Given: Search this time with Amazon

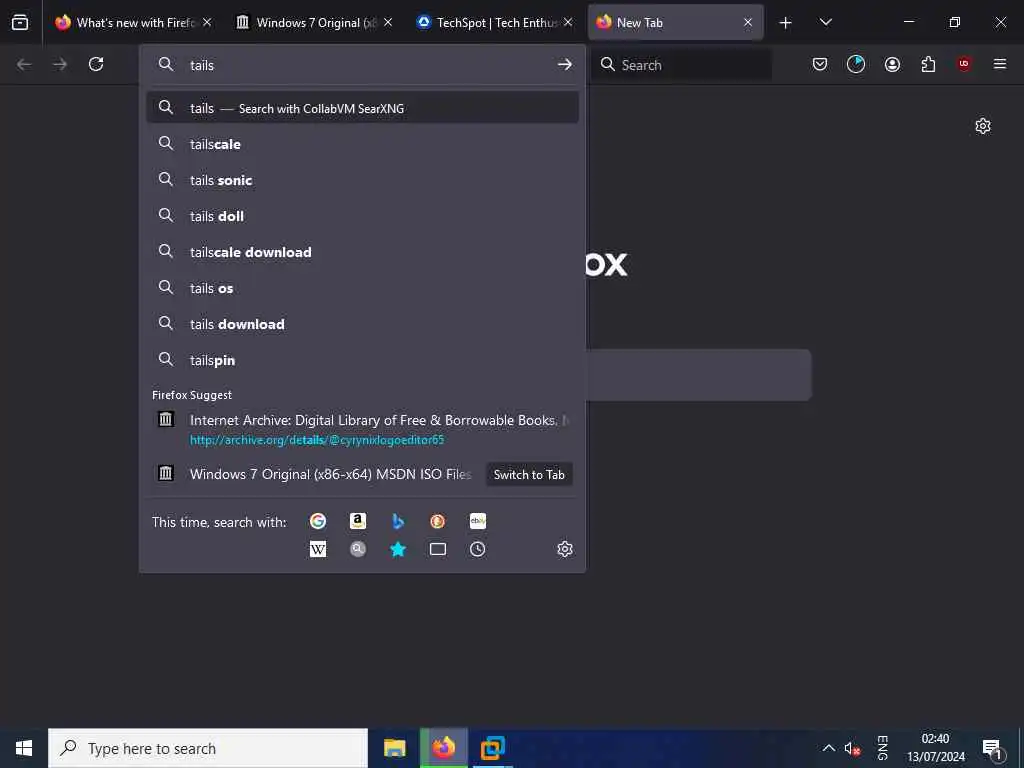Looking at the screenshot, I should click(358, 520).
